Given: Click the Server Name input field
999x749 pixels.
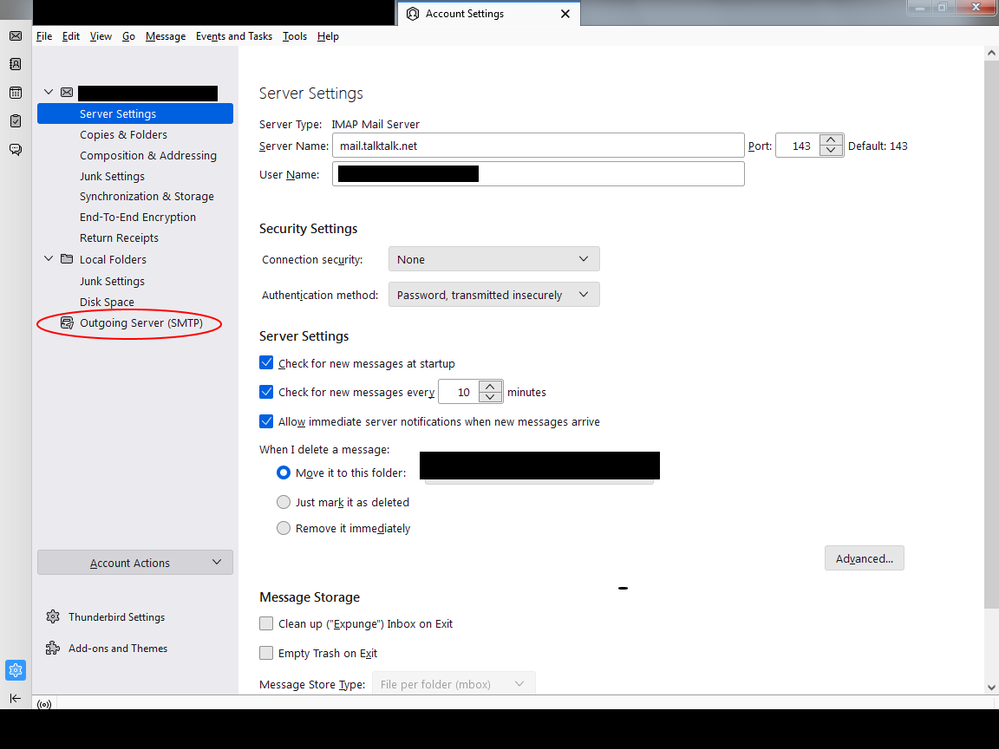Looking at the screenshot, I should [538, 146].
